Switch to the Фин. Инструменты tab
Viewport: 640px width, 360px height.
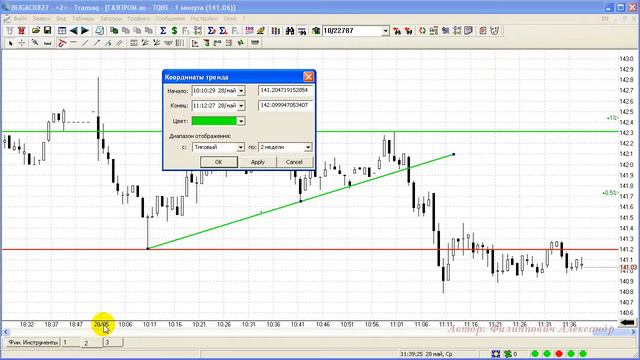click(x=33, y=342)
